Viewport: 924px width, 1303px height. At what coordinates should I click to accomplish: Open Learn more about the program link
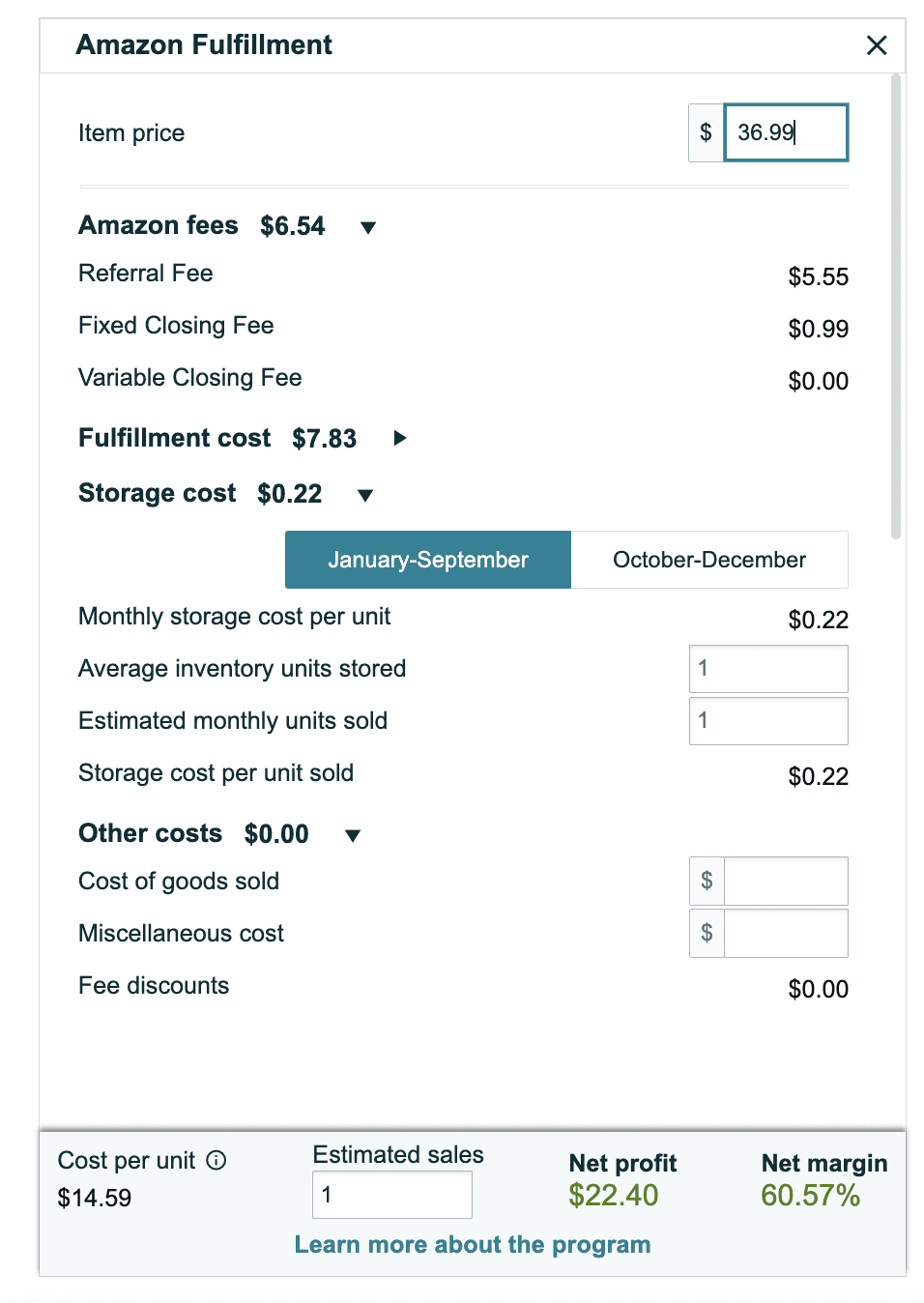pos(473,1244)
